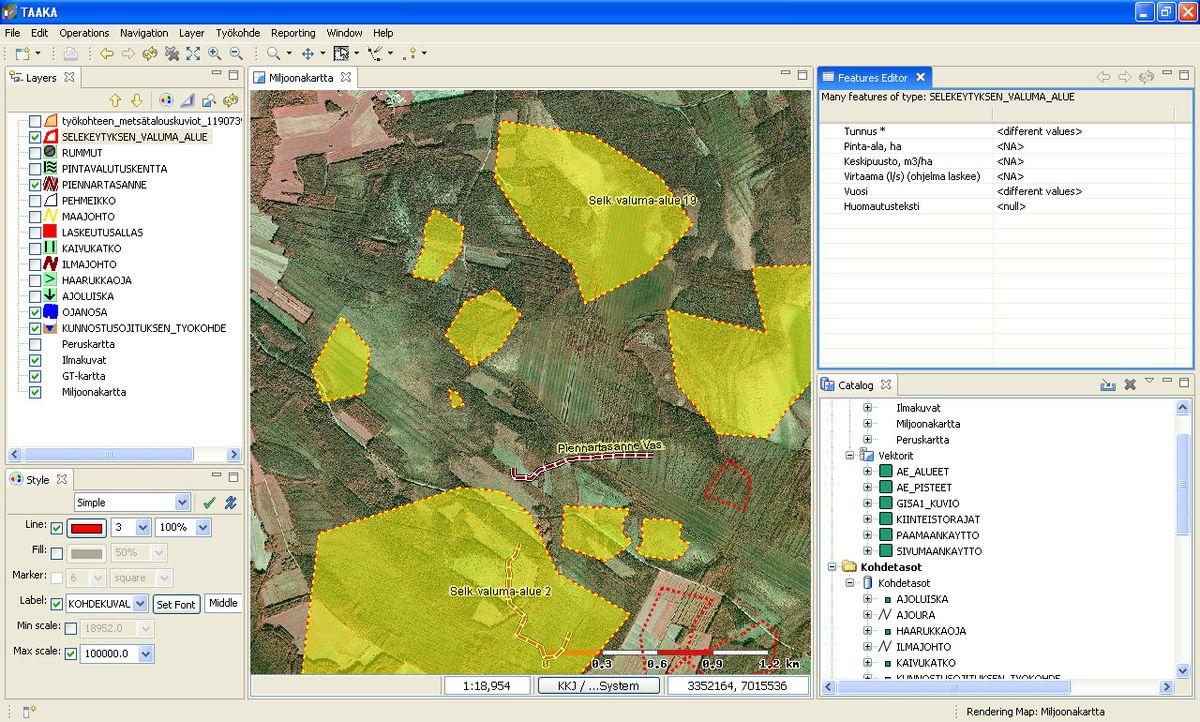This screenshot has width=1200, height=722.
Task: Open style palette icon in Layers toolbar
Action: tap(166, 100)
